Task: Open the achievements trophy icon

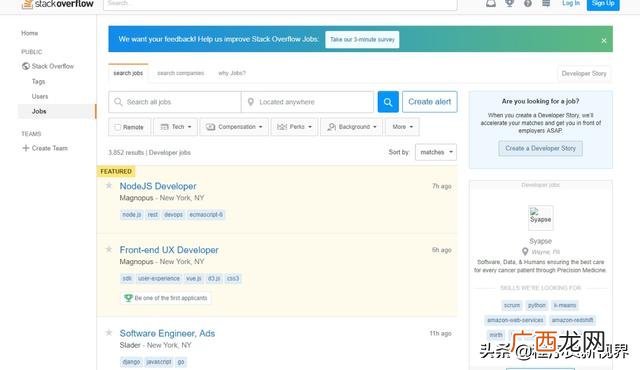Action: (x=509, y=3)
